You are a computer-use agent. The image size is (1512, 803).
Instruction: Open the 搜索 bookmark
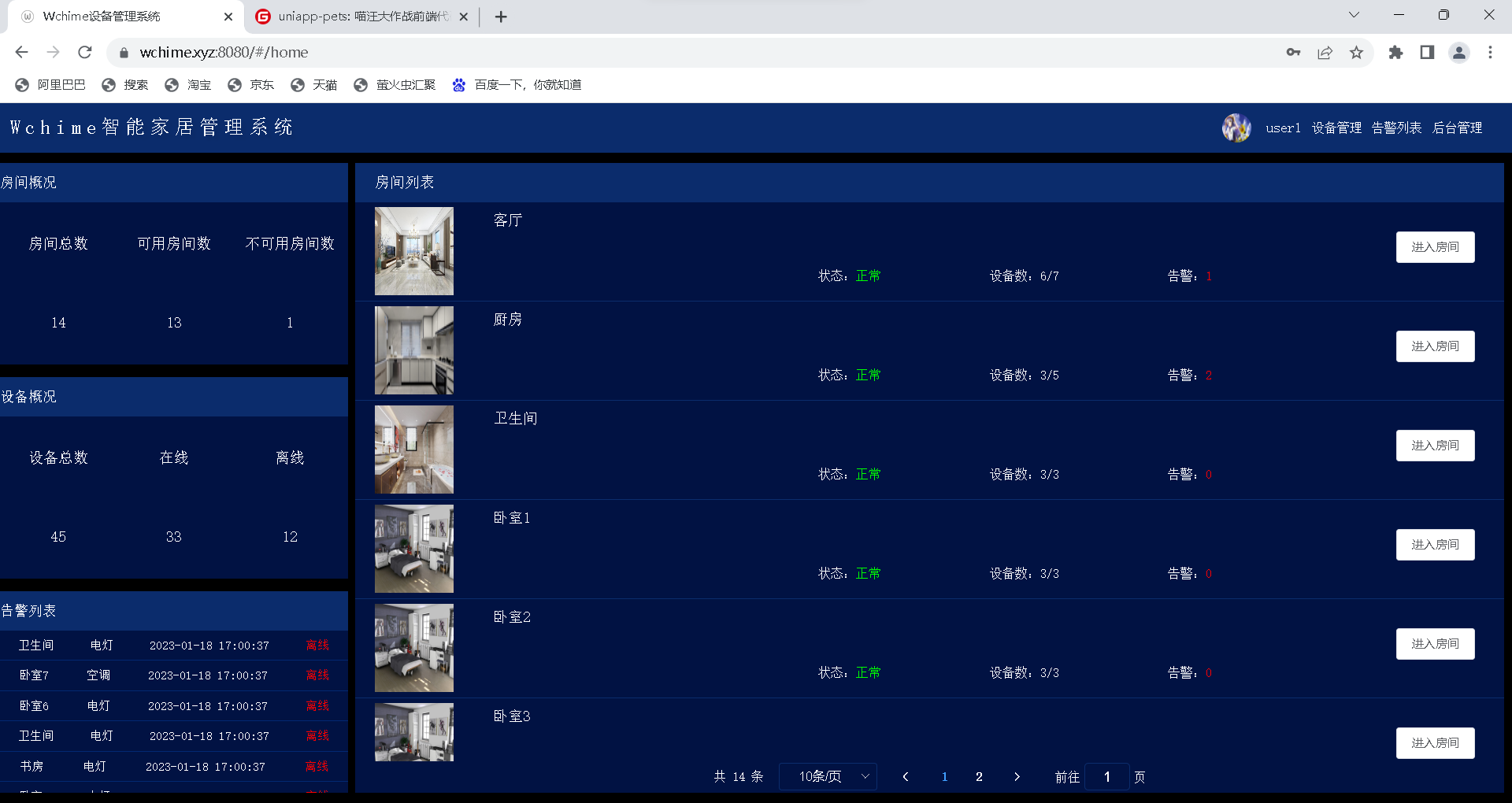tap(125, 85)
